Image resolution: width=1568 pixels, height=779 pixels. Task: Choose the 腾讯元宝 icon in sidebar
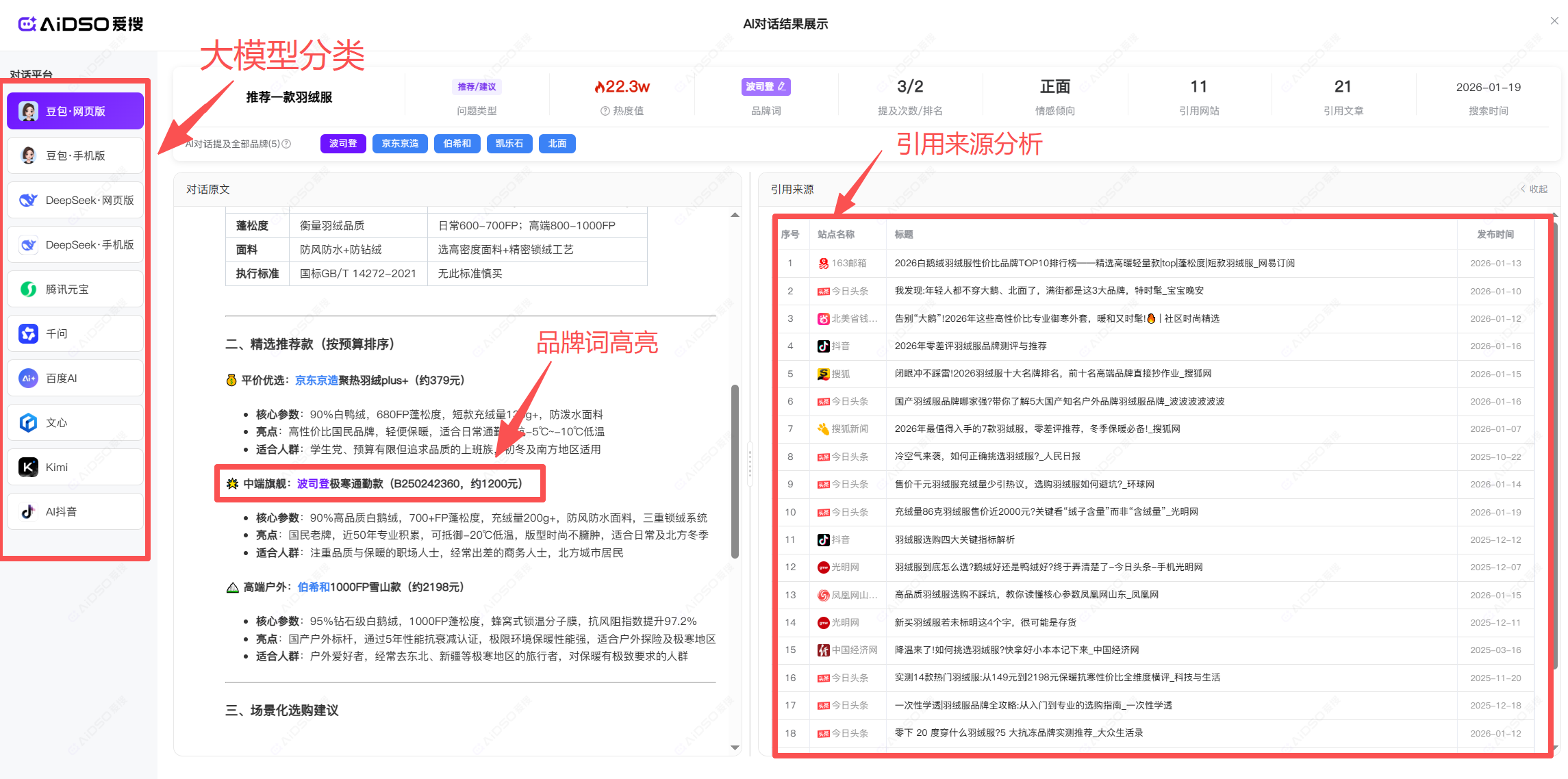click(29, 289)
